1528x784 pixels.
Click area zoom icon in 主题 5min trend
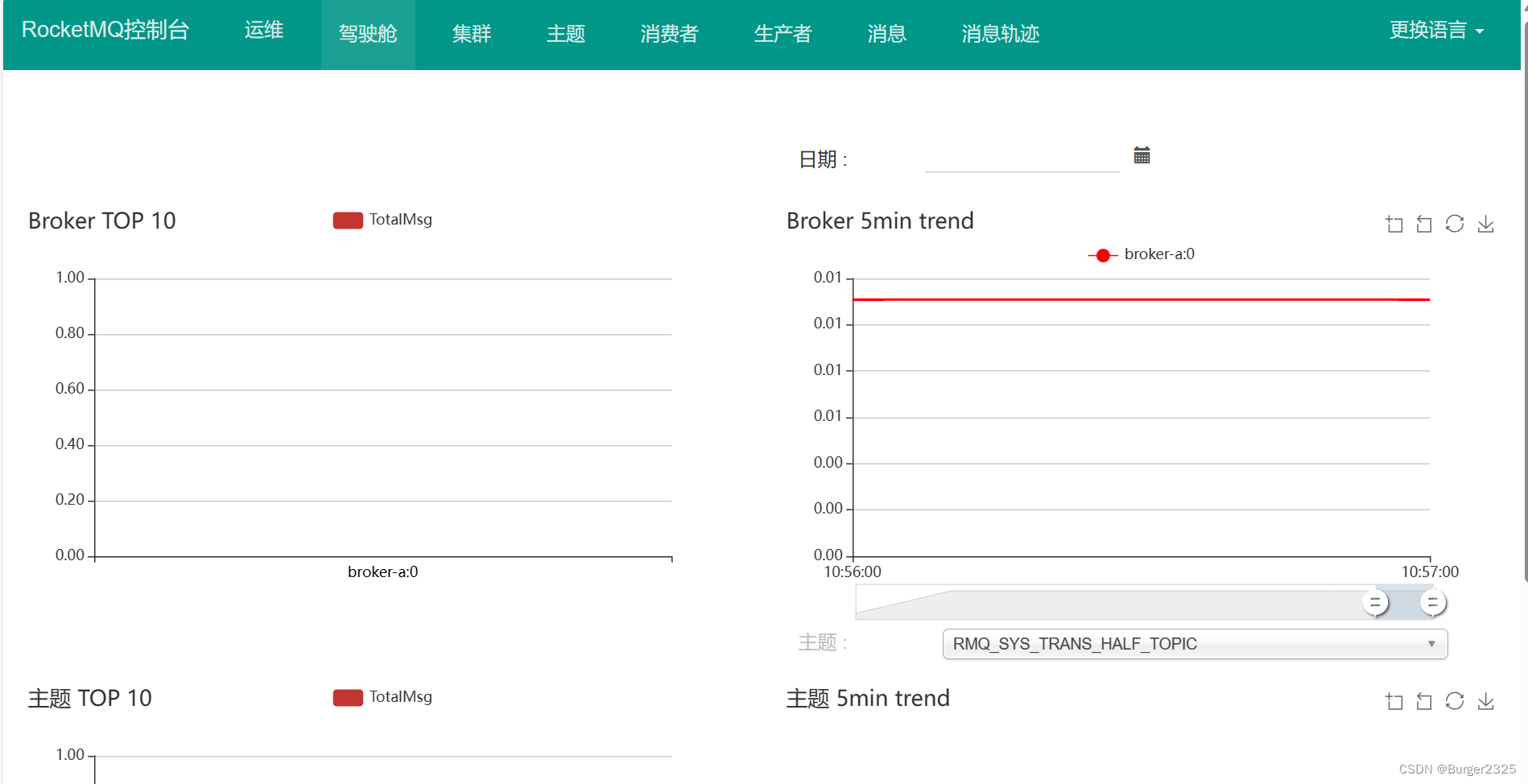pyautogui.click(x=1394, y=702)
